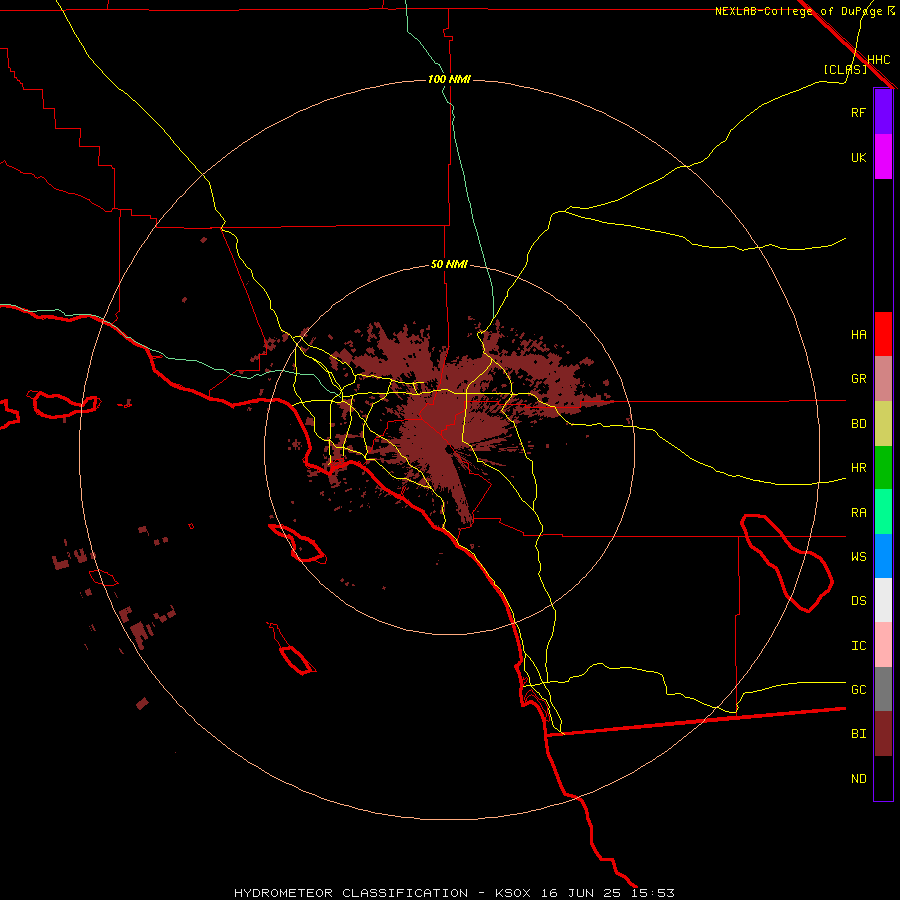Click the BI brown legend swatch
Viewport: 900px width, 900px height.
pyautogui.click(x=883, y=734)
